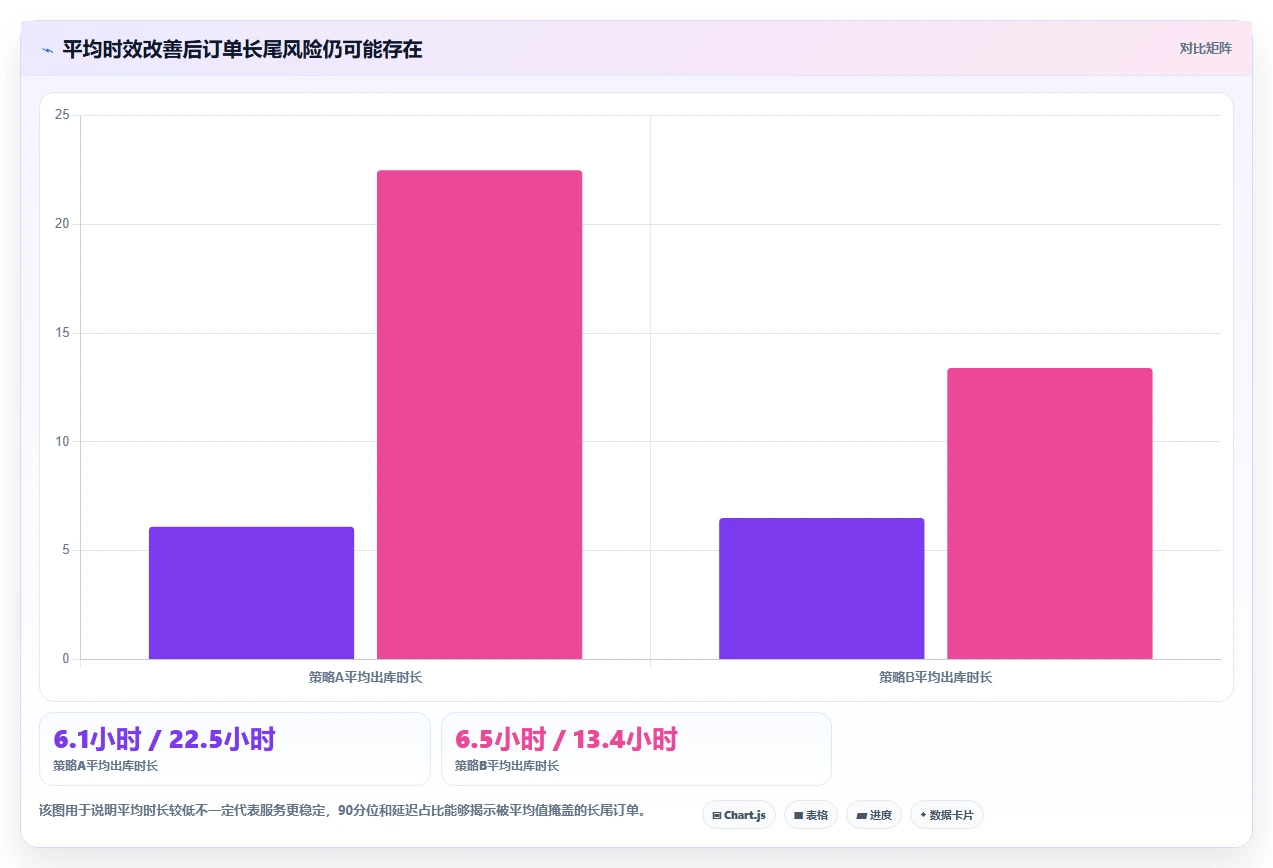
Task: Click the 策略A平均出库时长 axis label
Action: click(x=365, y=677)
